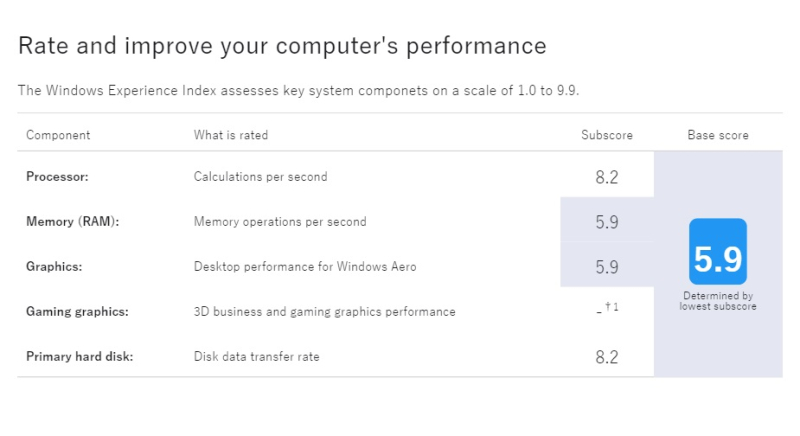This screenshot has height=436, width=800.
Task: Select the Component column header
Action: [58, 135]
